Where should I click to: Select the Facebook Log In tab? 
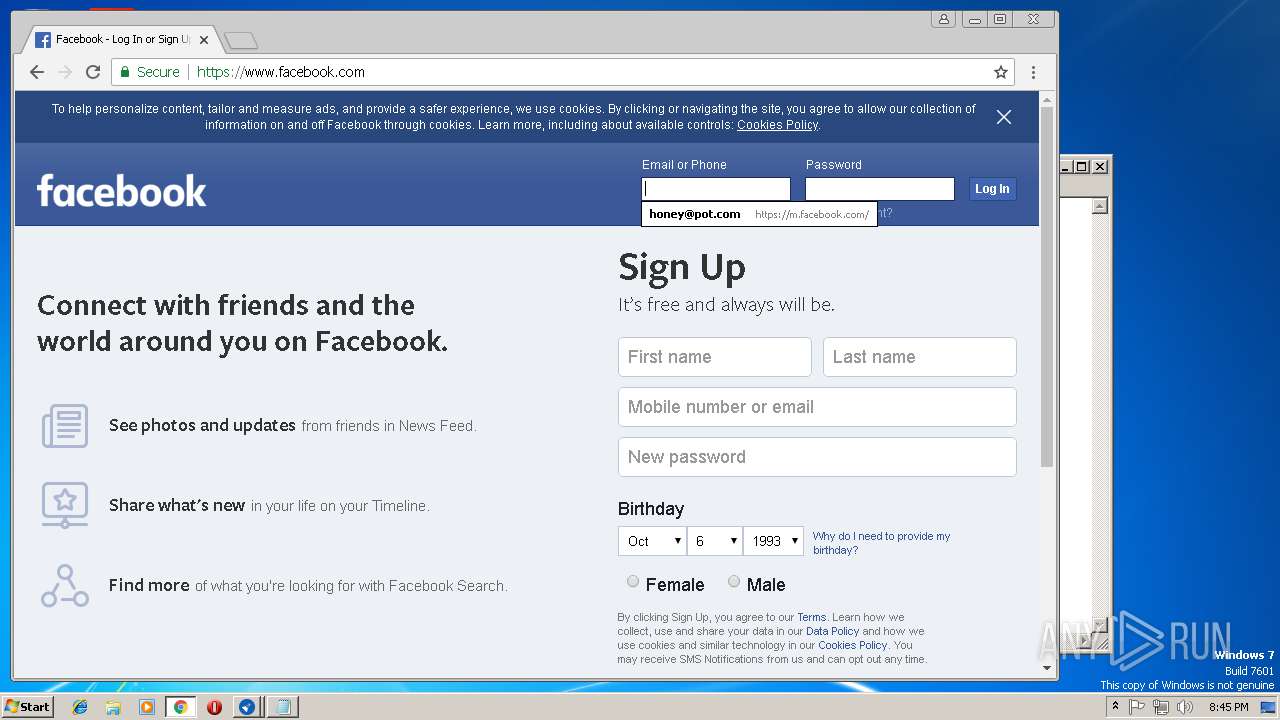coord(121,40)
